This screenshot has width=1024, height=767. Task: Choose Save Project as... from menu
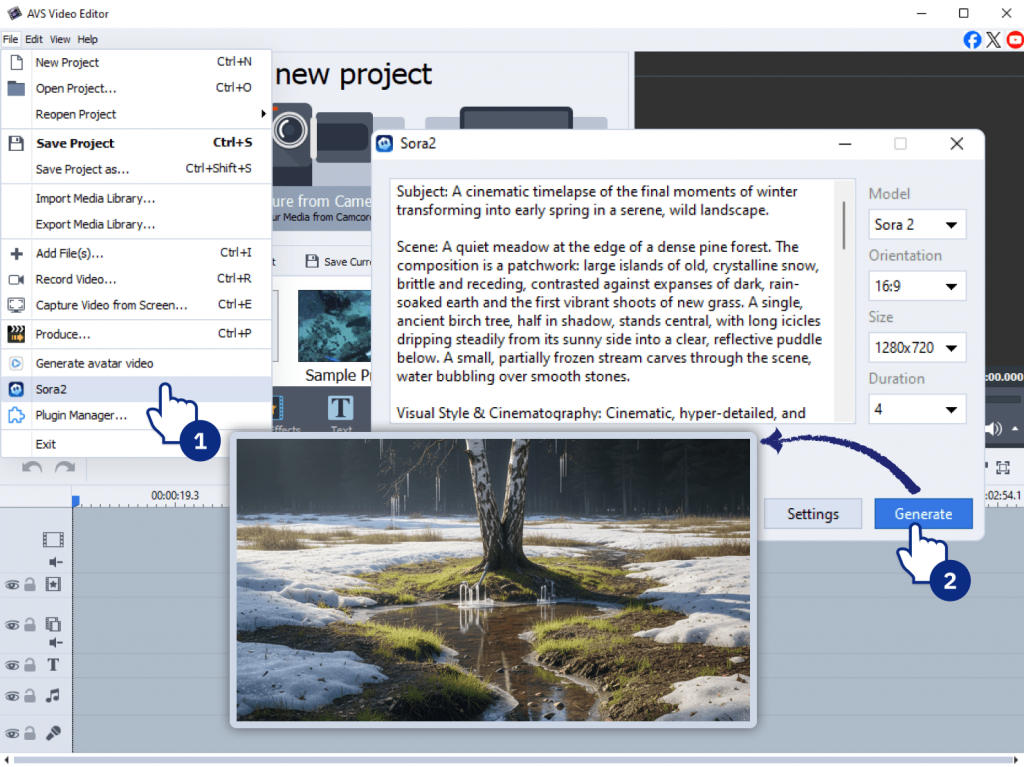pos(136,169)
